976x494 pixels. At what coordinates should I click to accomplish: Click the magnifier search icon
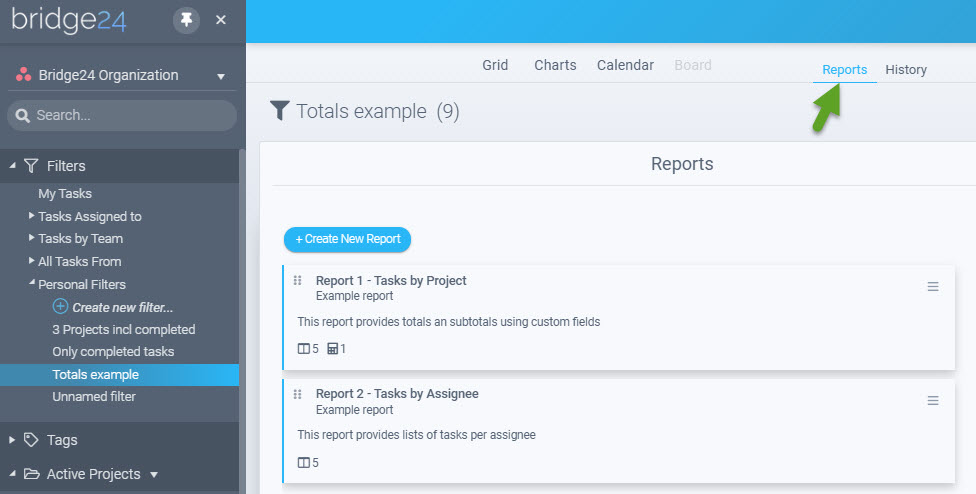pos(22,116)
